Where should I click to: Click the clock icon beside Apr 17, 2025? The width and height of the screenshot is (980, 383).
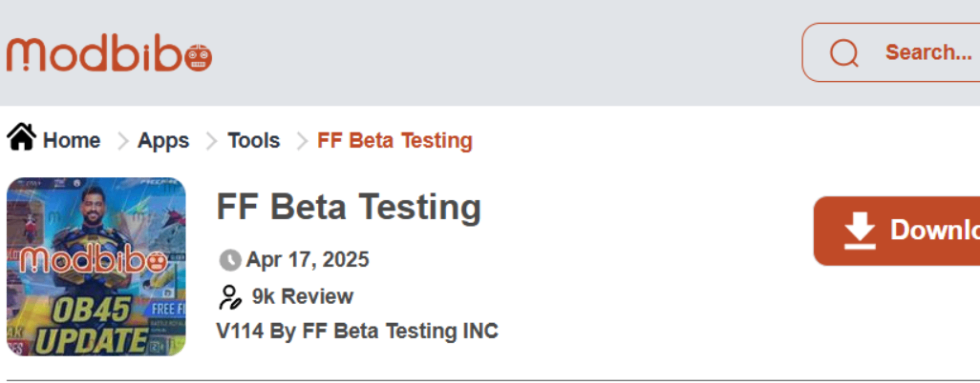click(230, 260)
